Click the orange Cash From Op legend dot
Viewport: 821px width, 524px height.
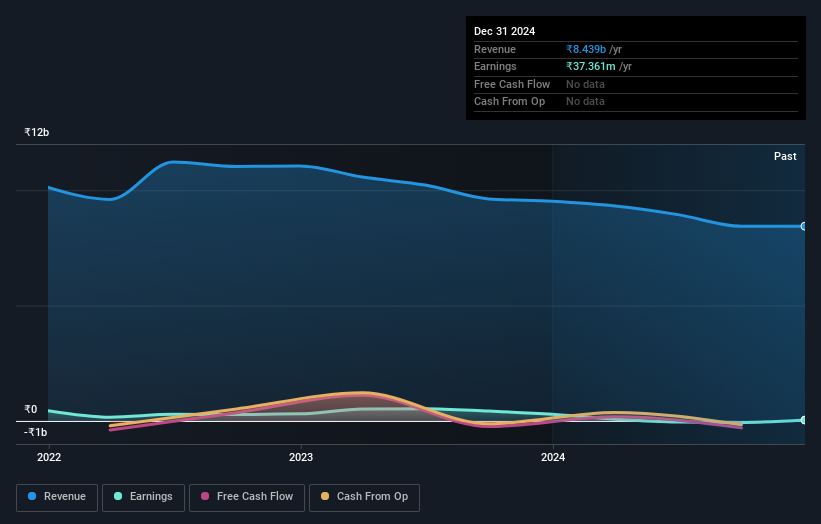pos(325,496)
